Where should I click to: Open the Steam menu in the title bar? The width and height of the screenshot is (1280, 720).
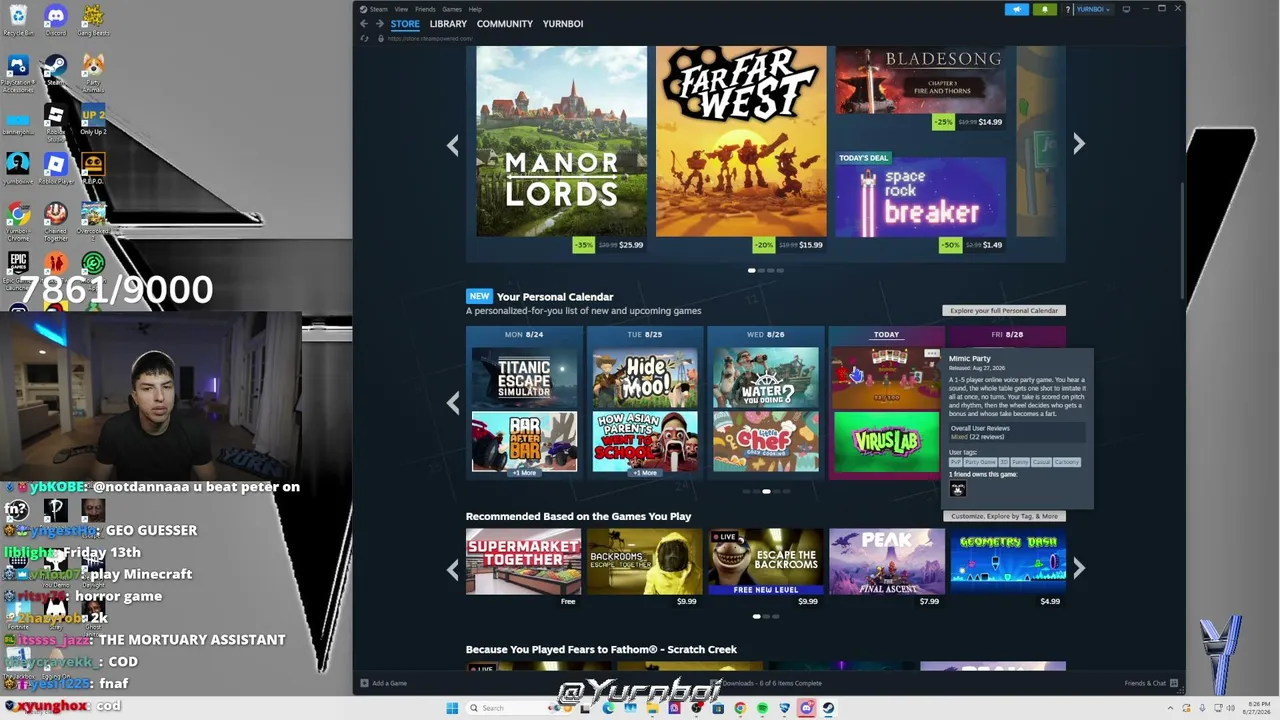click(x=379, y=9)
